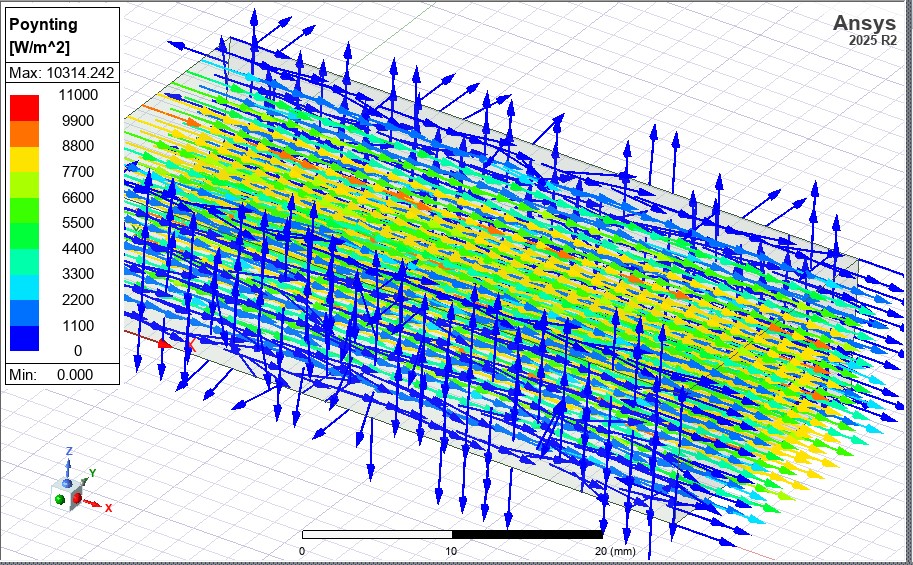
Task: Click the yellow color band in the legend
Action: pyautogui.click(x=24, y=158)
